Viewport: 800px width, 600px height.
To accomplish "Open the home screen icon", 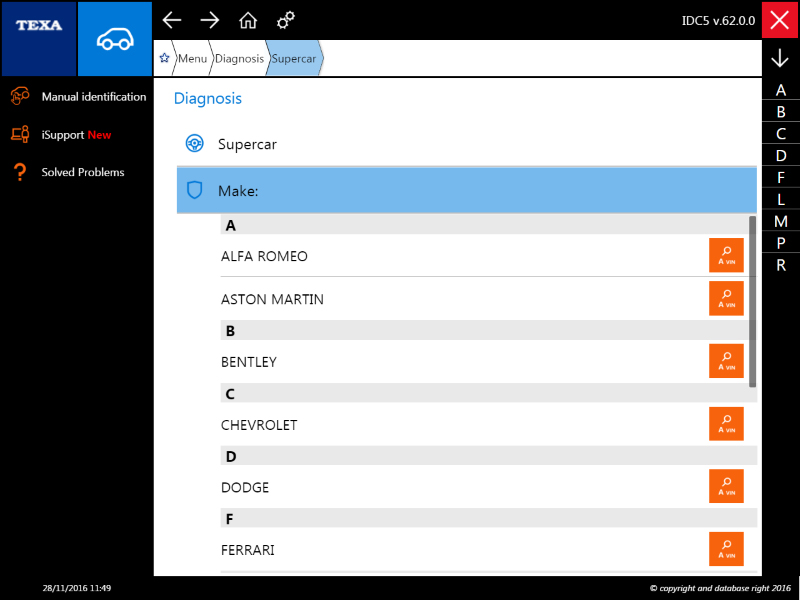I will click(248, 20).
